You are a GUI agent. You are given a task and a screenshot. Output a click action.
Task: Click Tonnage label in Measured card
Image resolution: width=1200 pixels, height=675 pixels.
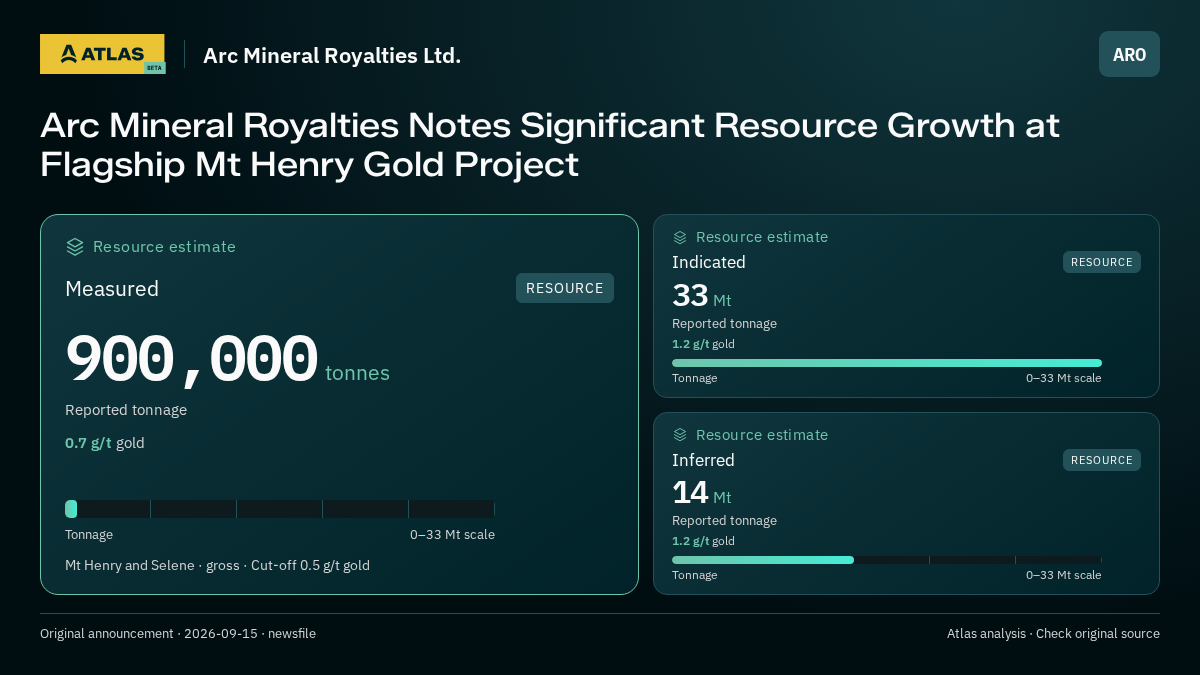(x=89, y=535)
